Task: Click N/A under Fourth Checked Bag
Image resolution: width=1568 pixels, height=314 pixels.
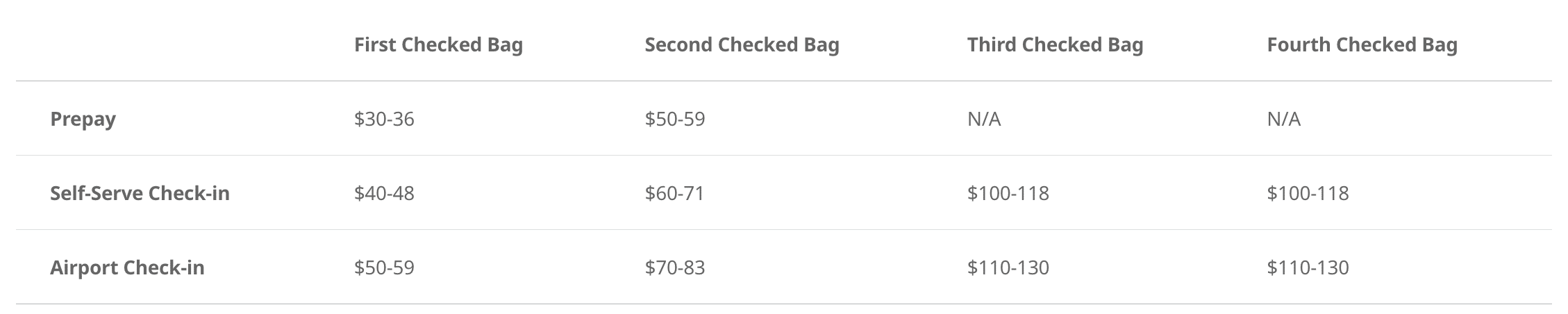Action: pyautogui.click(x=1283, y=119)
